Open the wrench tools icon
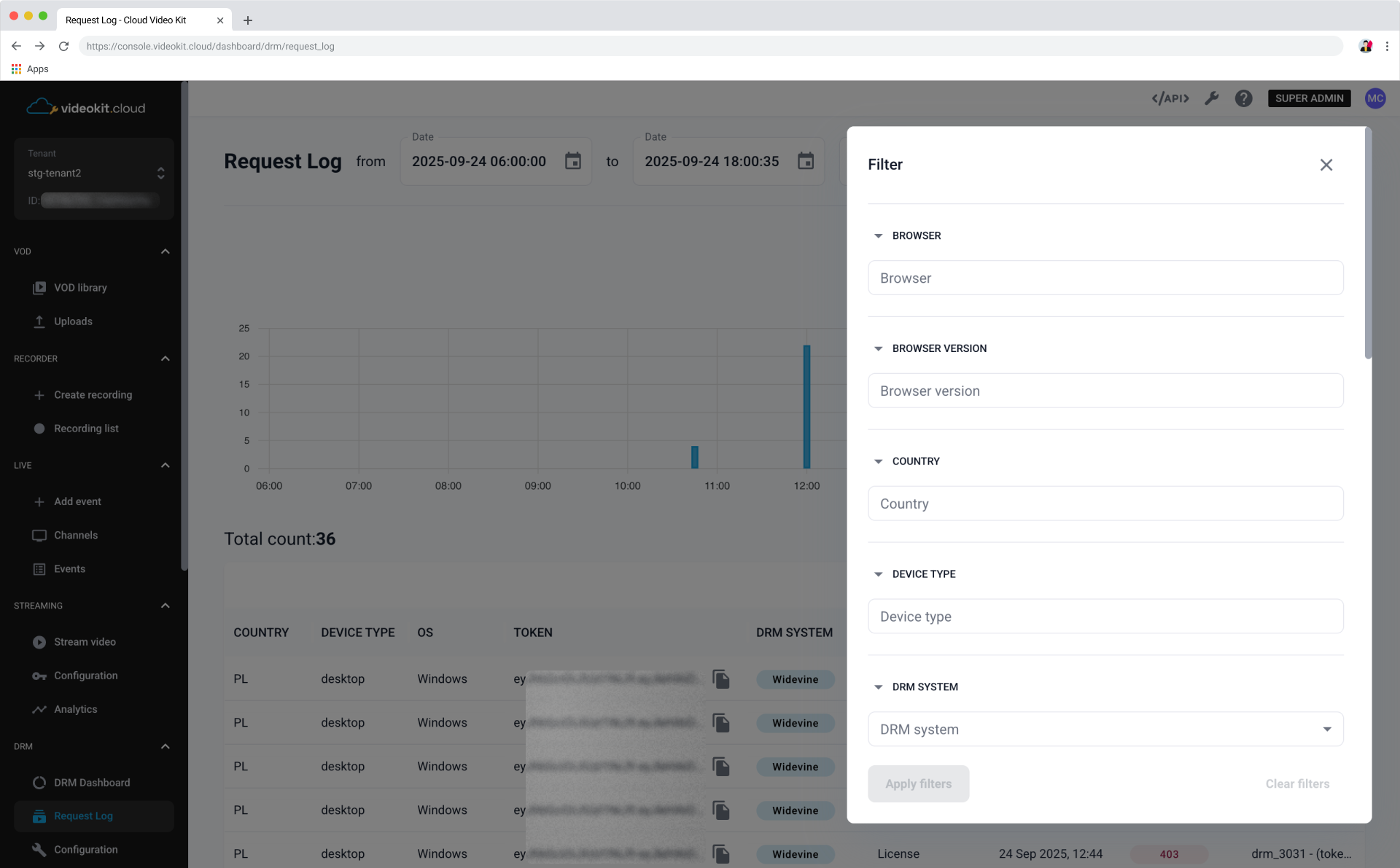 (1212, 98)
